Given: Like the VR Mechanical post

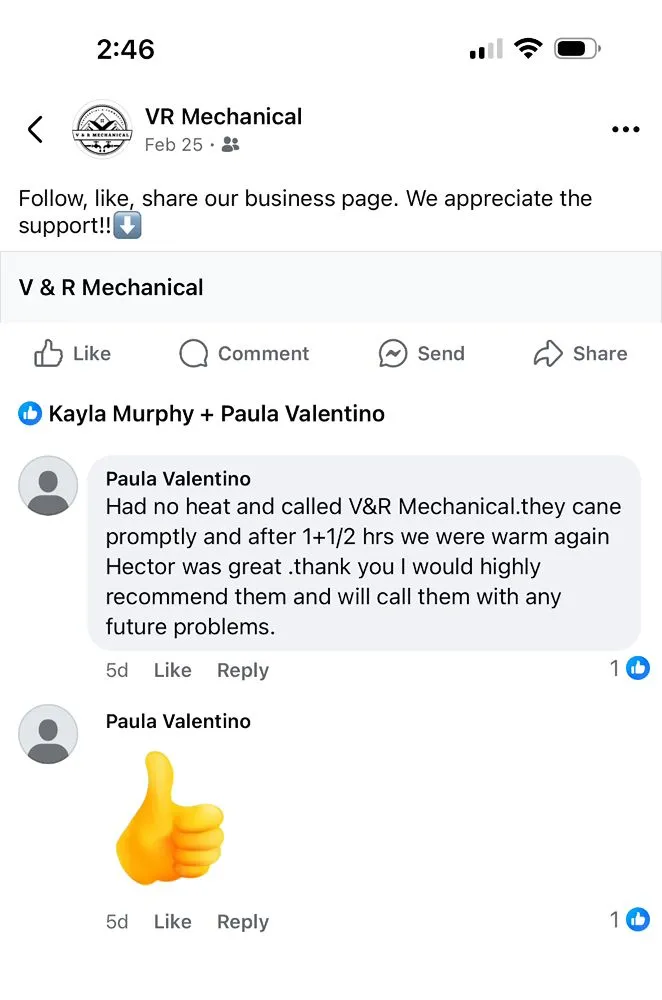Looking at the screenshot, I should (73, 353).
